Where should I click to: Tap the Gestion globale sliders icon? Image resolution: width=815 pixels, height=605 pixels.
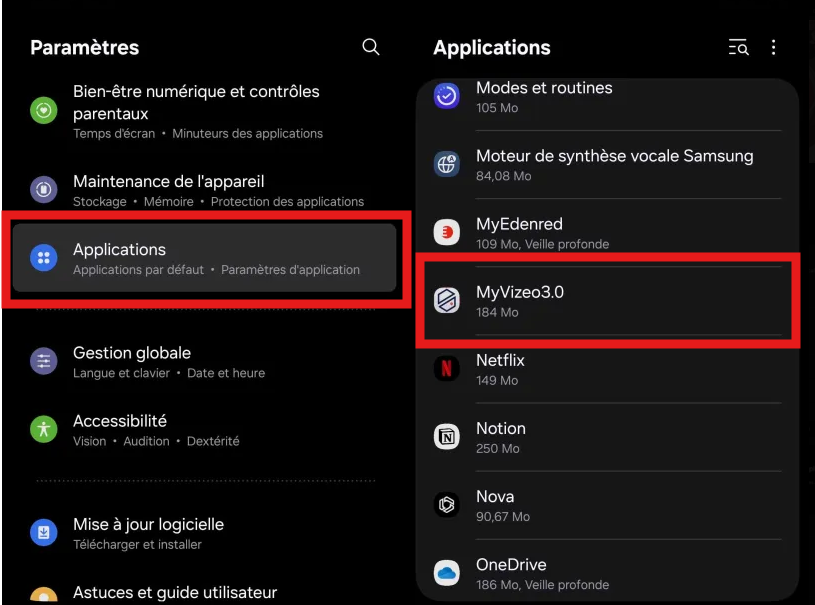click(x=44, y=361)
